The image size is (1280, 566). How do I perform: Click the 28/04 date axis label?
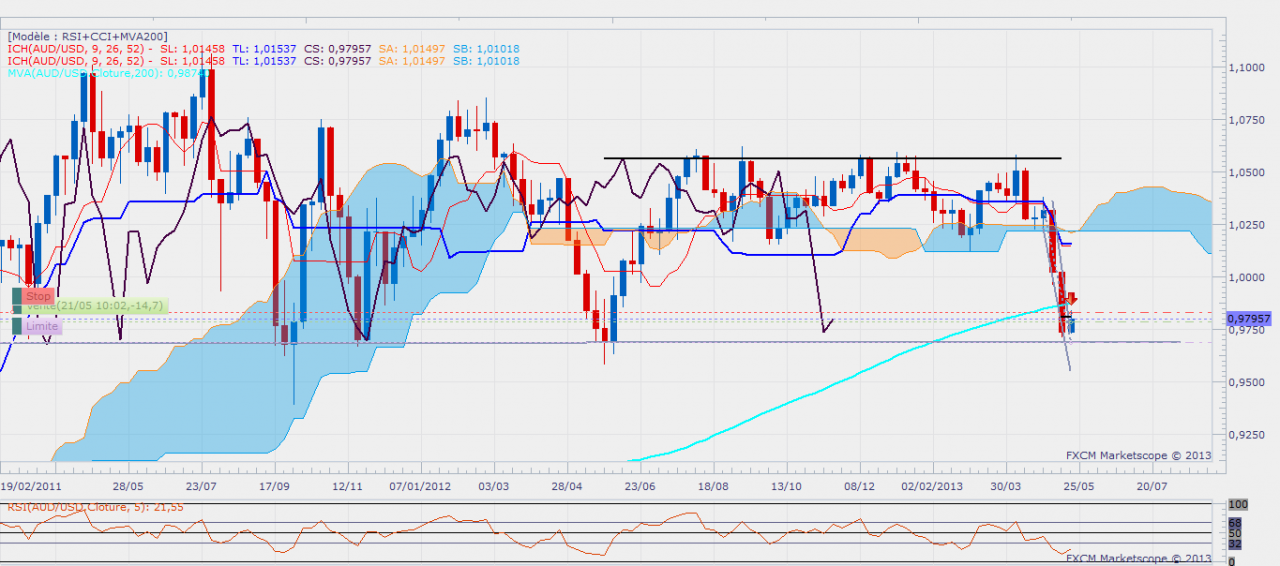pos(566,485)
